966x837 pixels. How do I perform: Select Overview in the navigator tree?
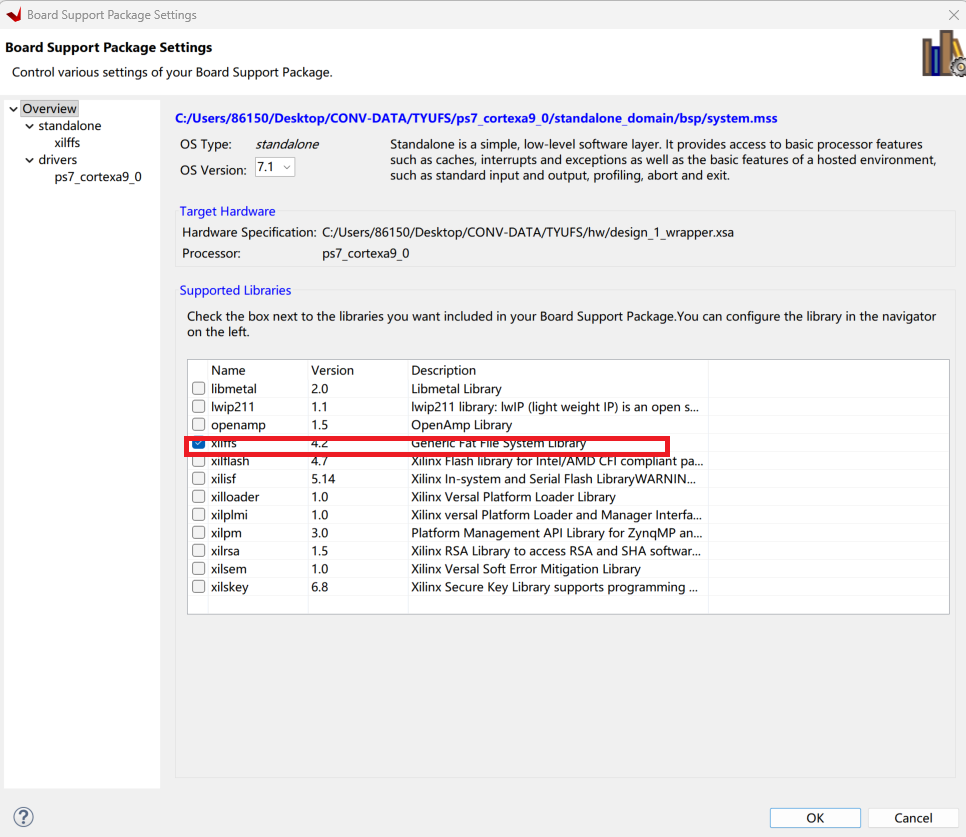[x=49, y=108]
